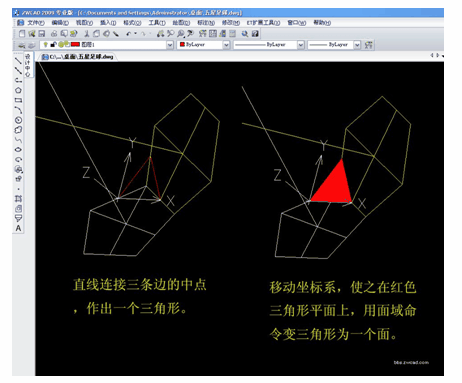Click the Copy icon
The height and width of the screenshot is (383, 462).
[x=96, y=34]
